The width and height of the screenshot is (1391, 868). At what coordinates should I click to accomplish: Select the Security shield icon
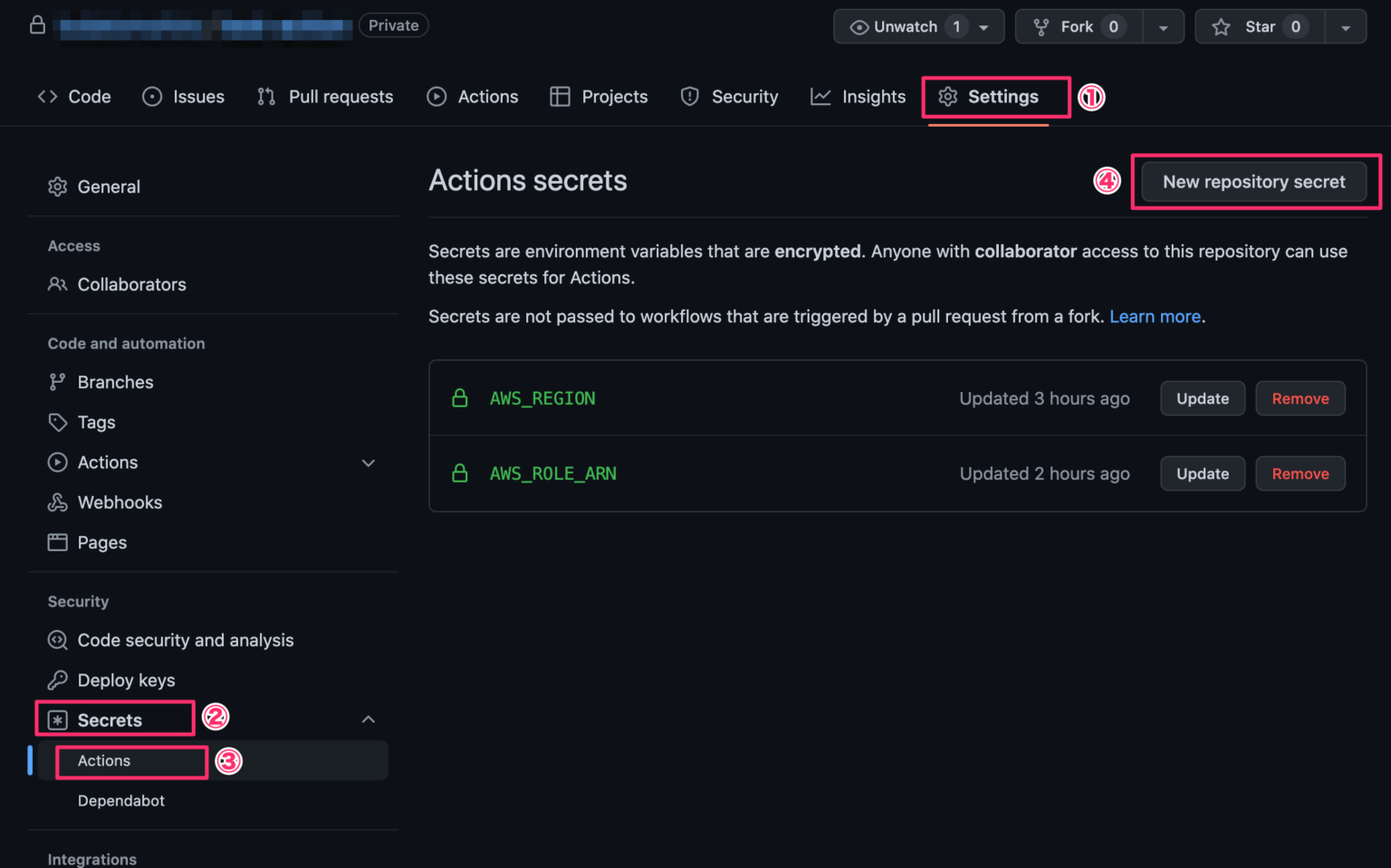pyautogui.click(x=689, y=96)
